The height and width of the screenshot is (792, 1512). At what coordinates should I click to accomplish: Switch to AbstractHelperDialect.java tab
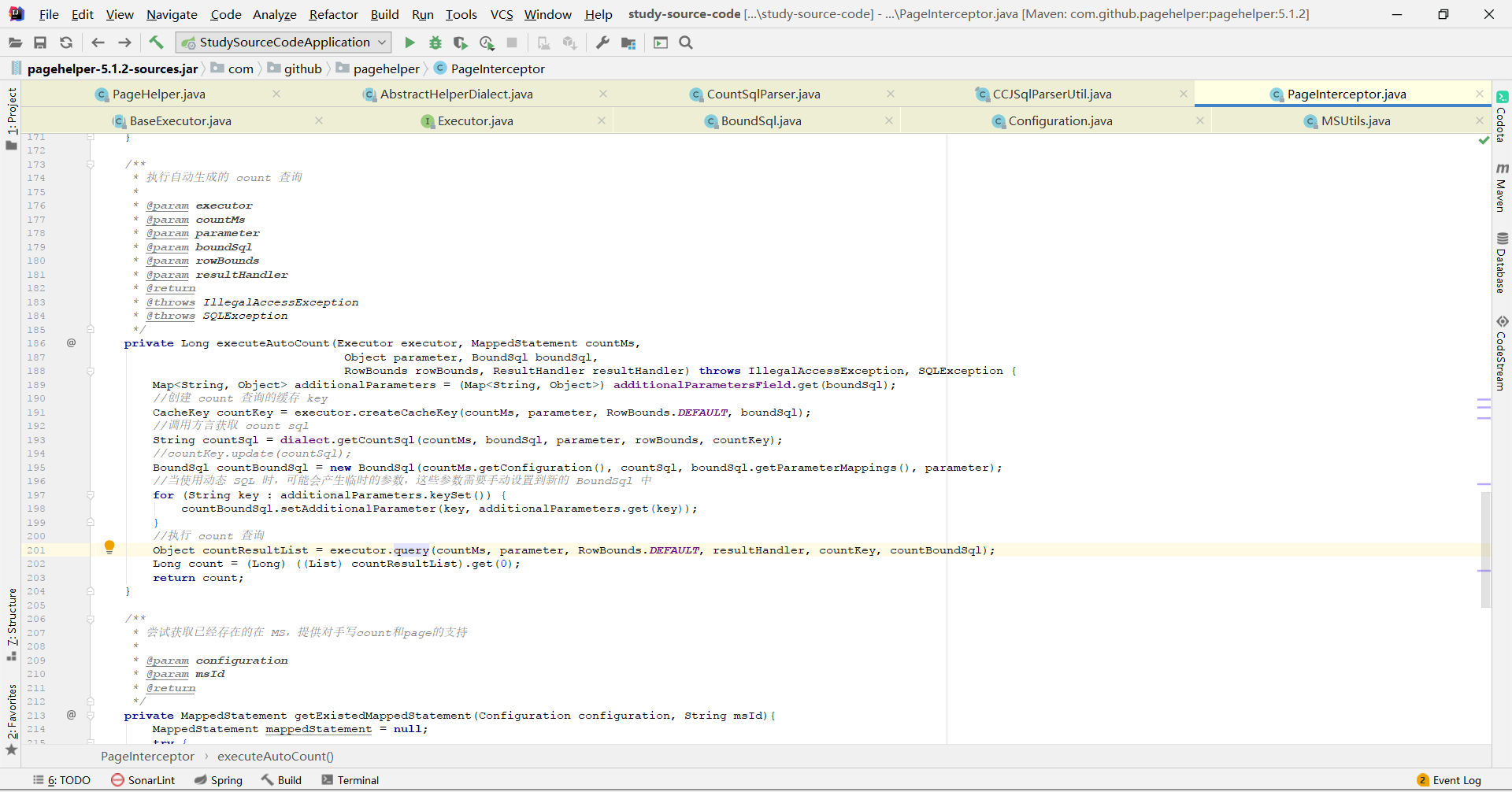(456, 94)
